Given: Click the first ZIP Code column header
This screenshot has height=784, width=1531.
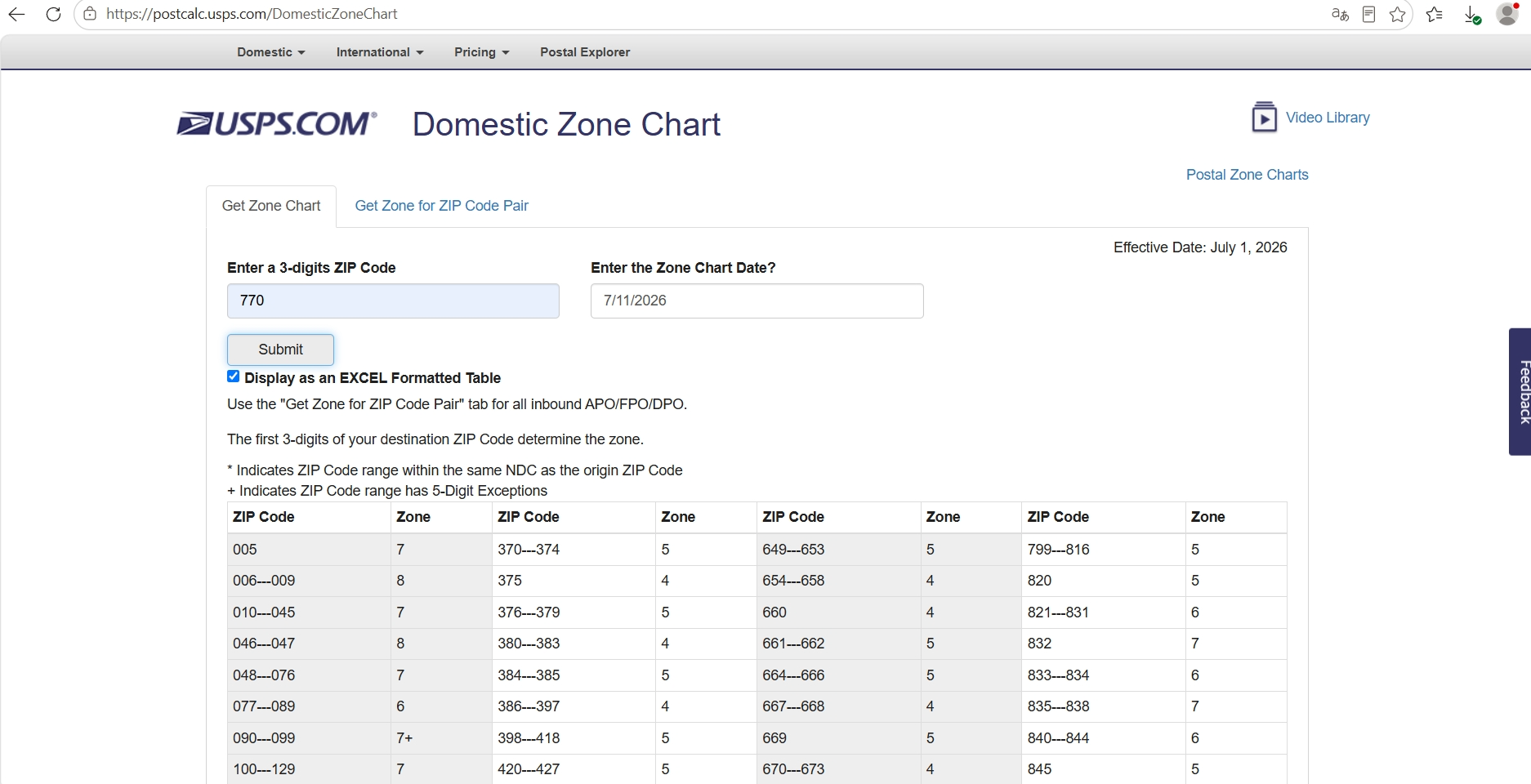Looking at the screenshot, I should (x=309, y=517).
